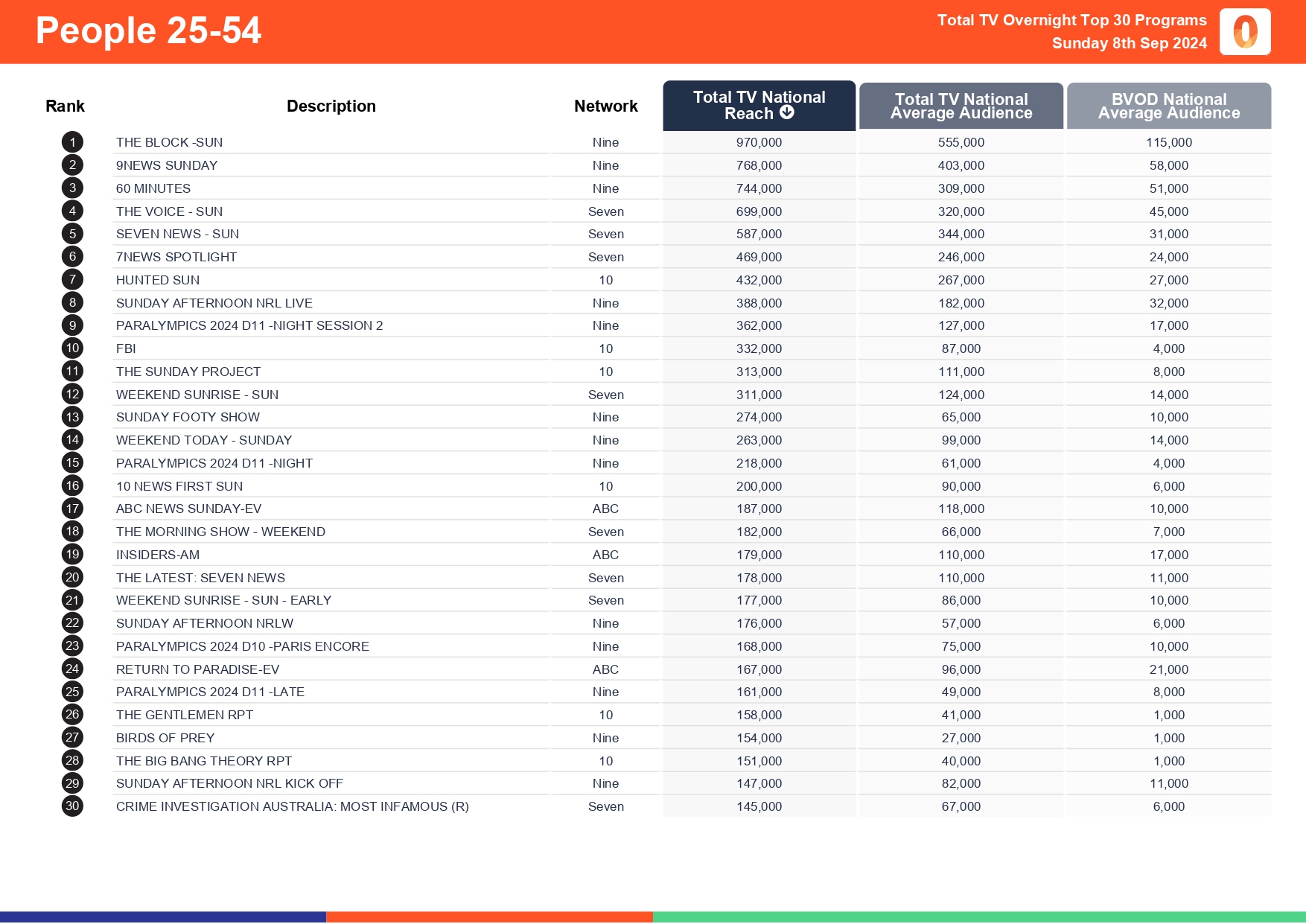Screen dimensions: 1306x924
Task: Select the rank 1 circle badge
Action: pyautogui.click(x=72, y=142)
